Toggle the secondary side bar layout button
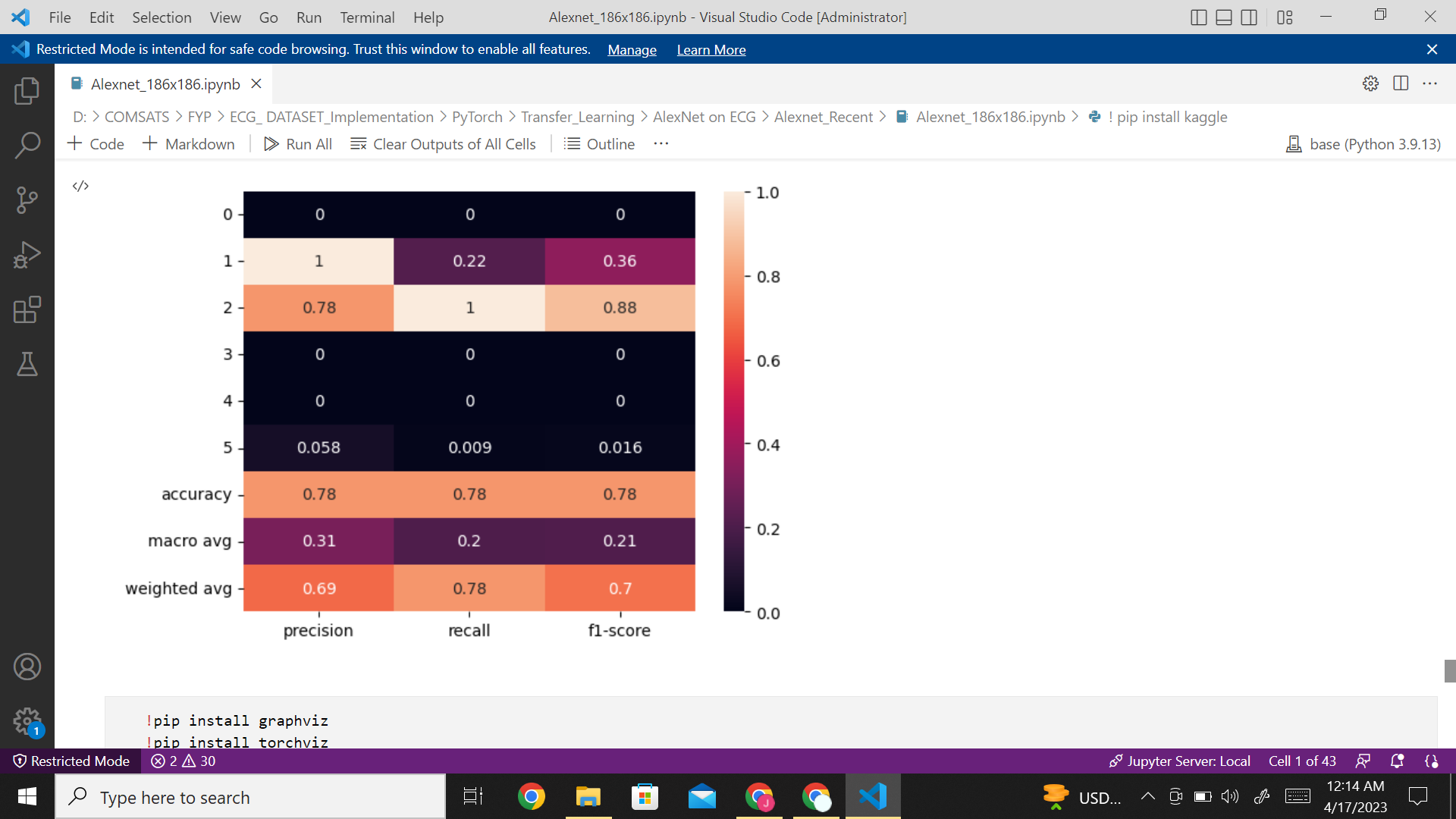The width and height of the screenshot is (1456, 819). click(x=1249, y=17)
